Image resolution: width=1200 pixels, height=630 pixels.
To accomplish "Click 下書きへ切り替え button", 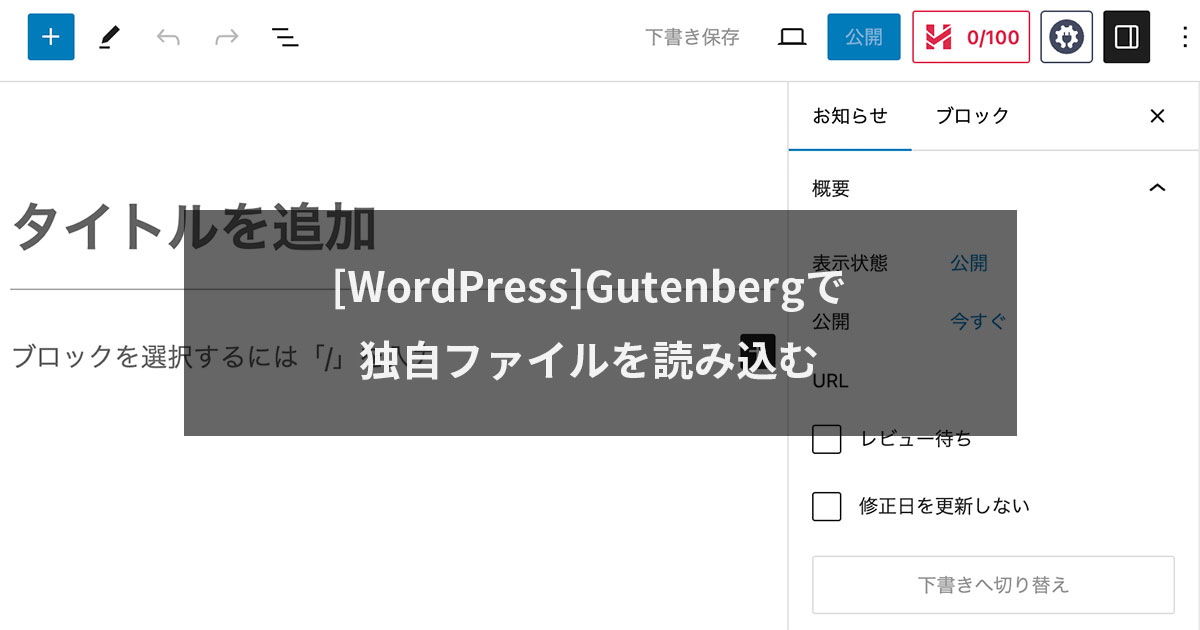I will [x=993, y=585].
